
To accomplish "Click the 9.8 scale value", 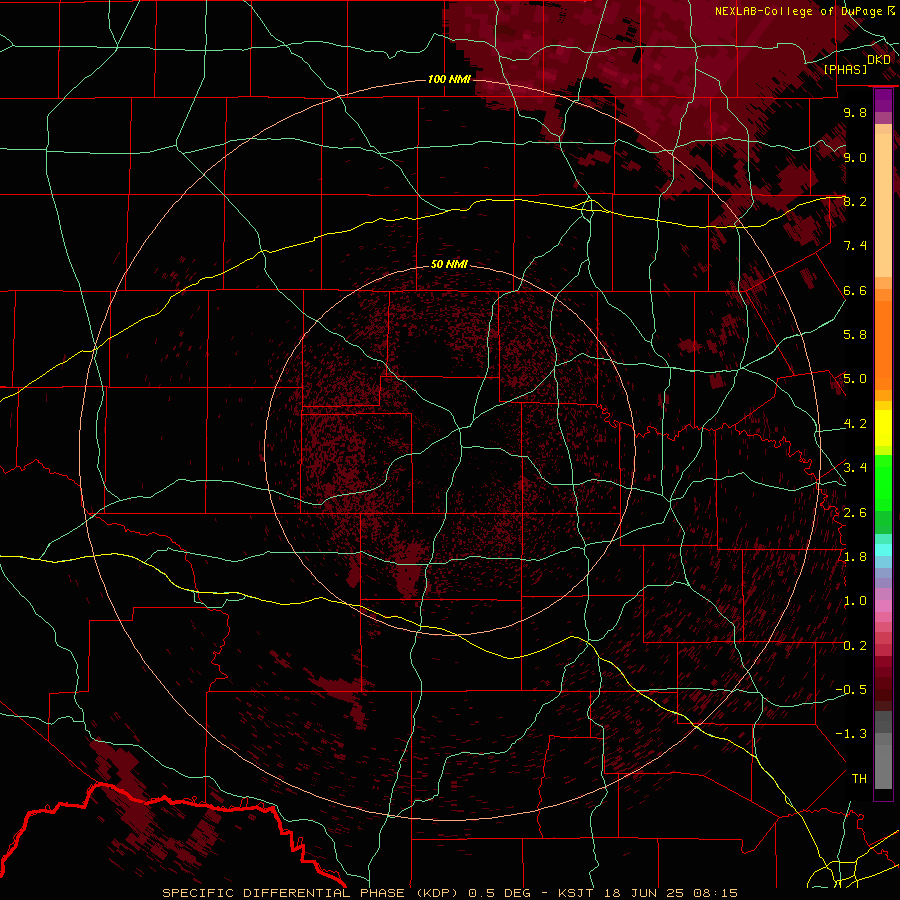I will tap(855, 113).
